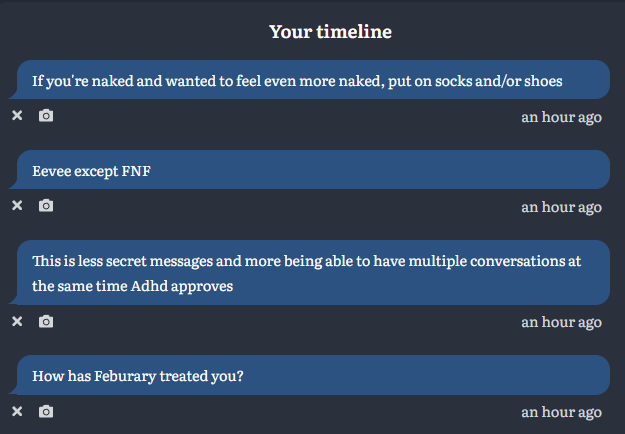Delete the Adhd approves message
Viewport: 625px width, 434px height.
click(x=17, y=321)
